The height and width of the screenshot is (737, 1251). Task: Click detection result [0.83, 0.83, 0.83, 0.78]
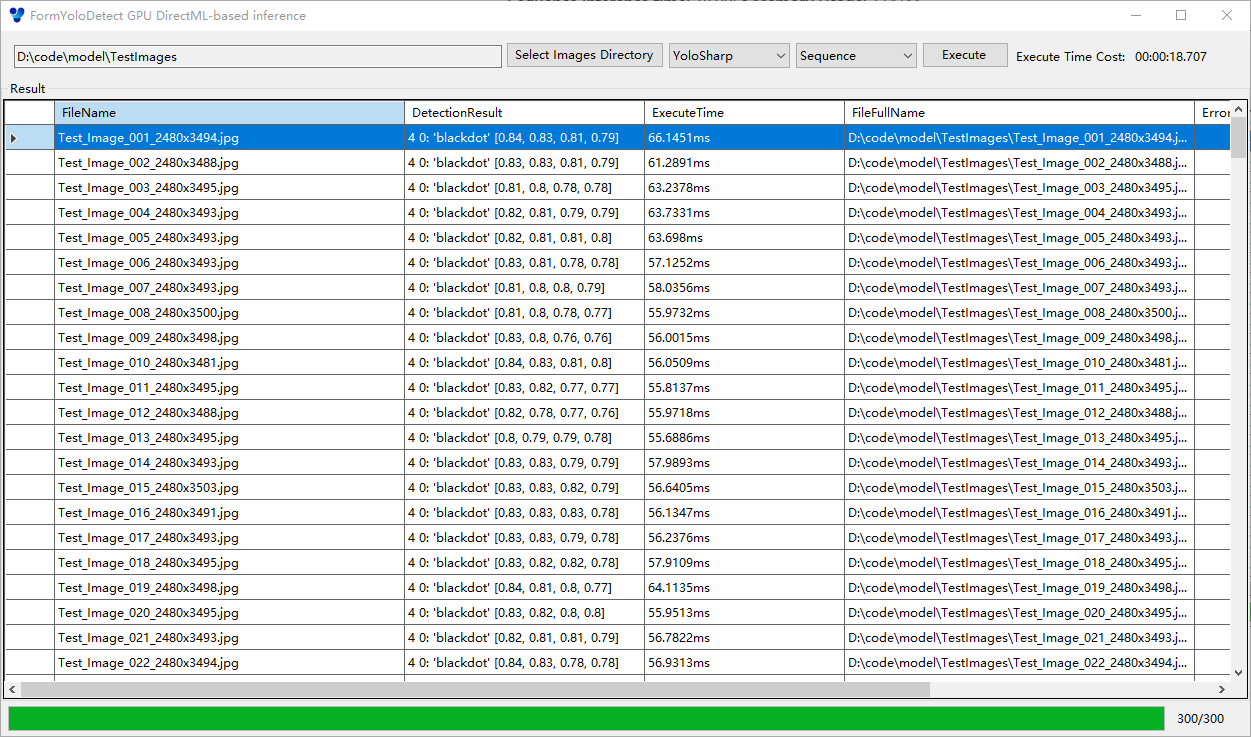pyautogui.click(x=524, y=513)
